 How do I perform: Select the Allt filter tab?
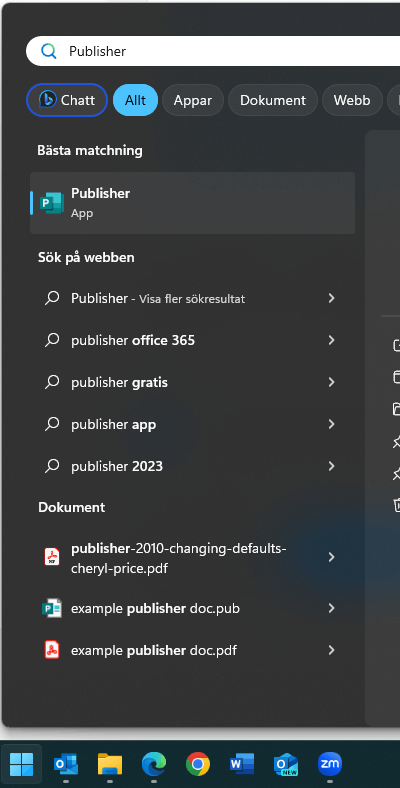(135, 100)
